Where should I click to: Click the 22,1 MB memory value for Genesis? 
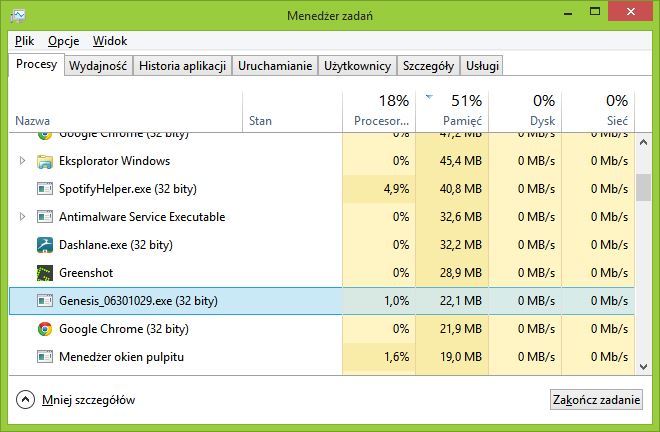click(461, 301)
